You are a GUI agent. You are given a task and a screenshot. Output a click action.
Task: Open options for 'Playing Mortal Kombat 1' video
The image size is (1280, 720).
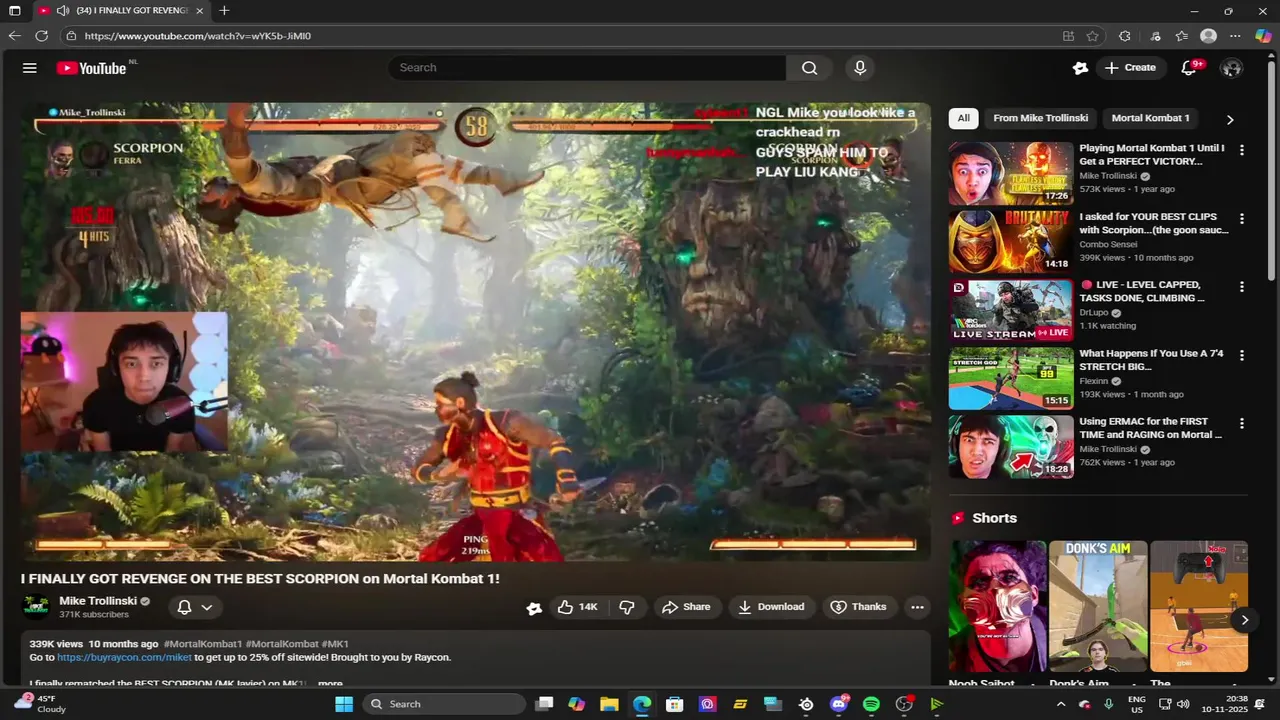click(1242, 150)
